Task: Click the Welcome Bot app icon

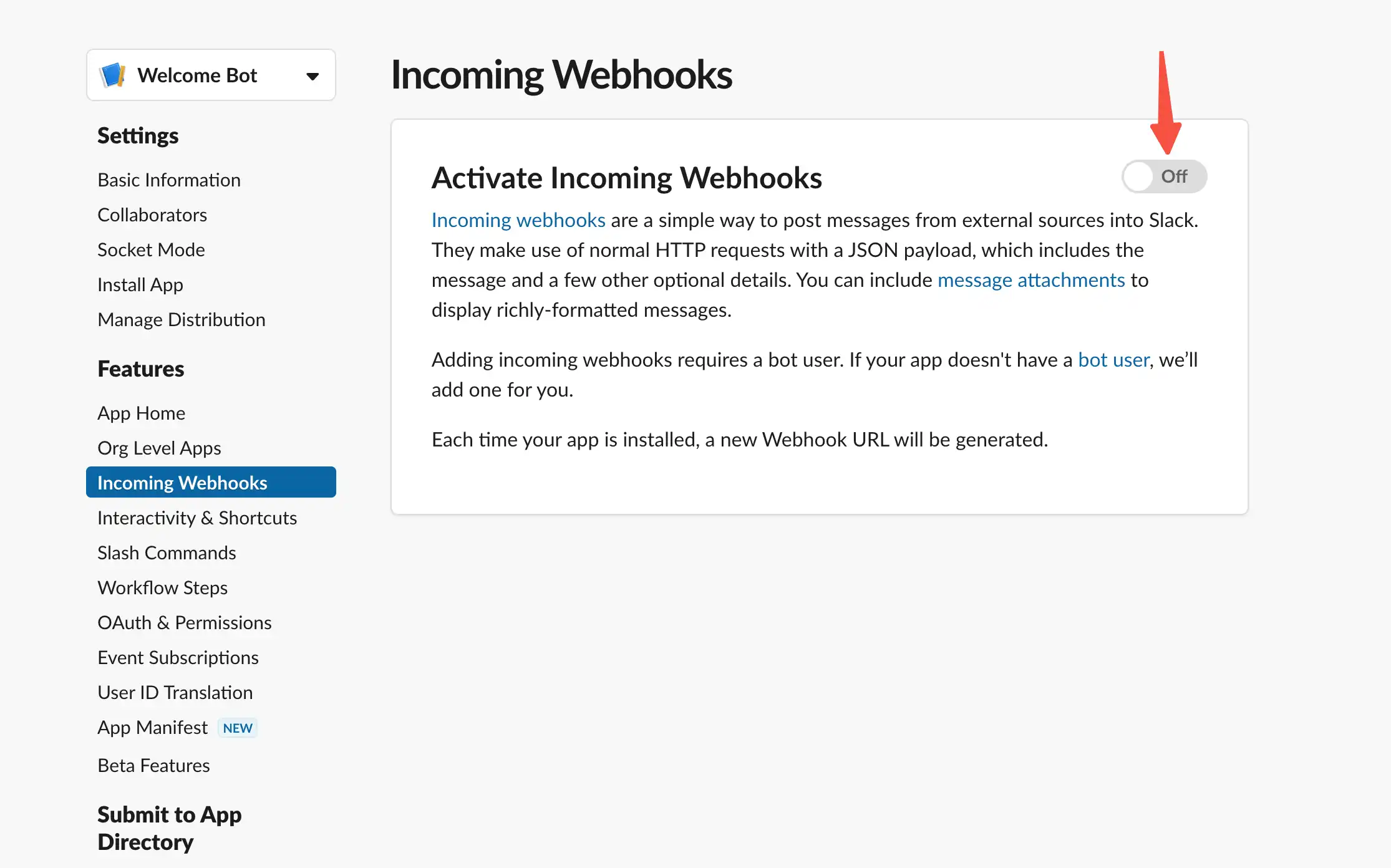Action: pos(113,75)
